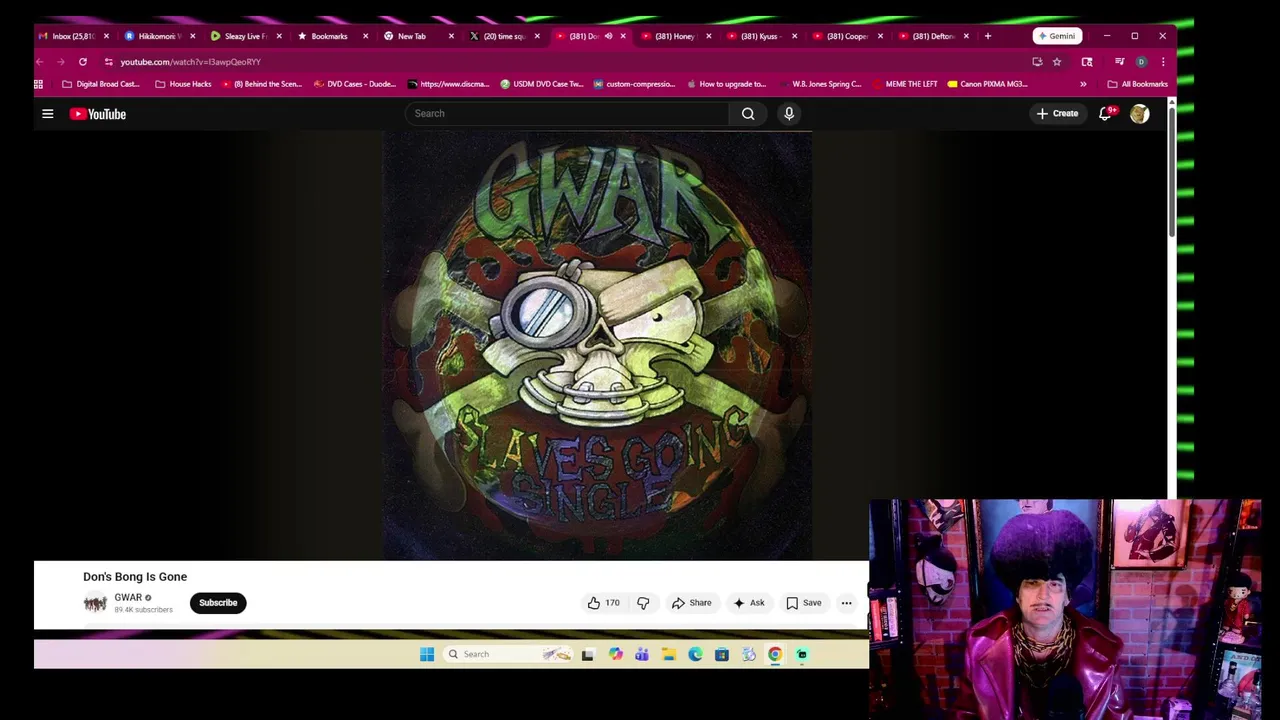Switch to Sleazy Live tab
The image size is (1280, 720).
click(x=246, y=36)
